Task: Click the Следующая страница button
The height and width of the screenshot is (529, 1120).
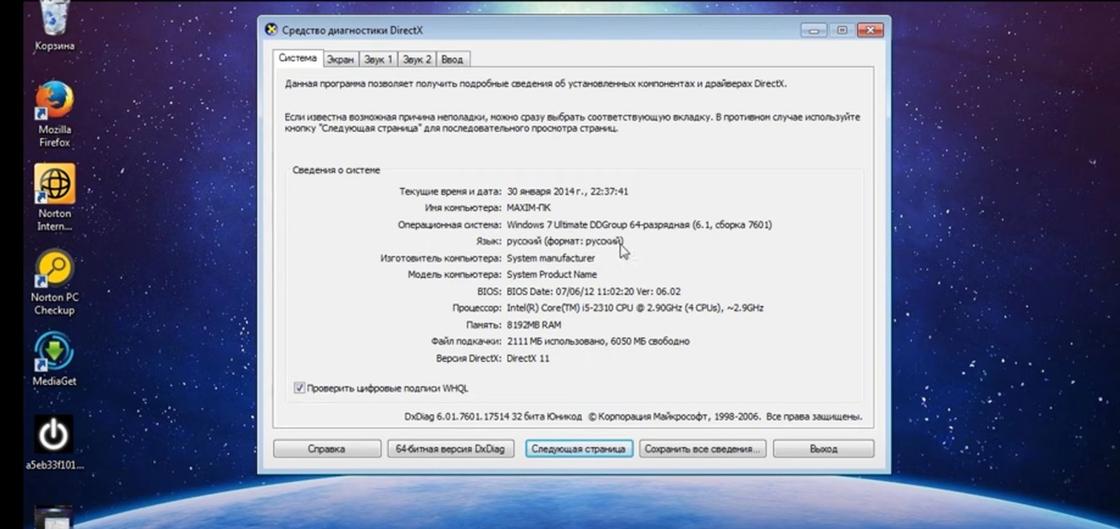Action: (579, 449)
